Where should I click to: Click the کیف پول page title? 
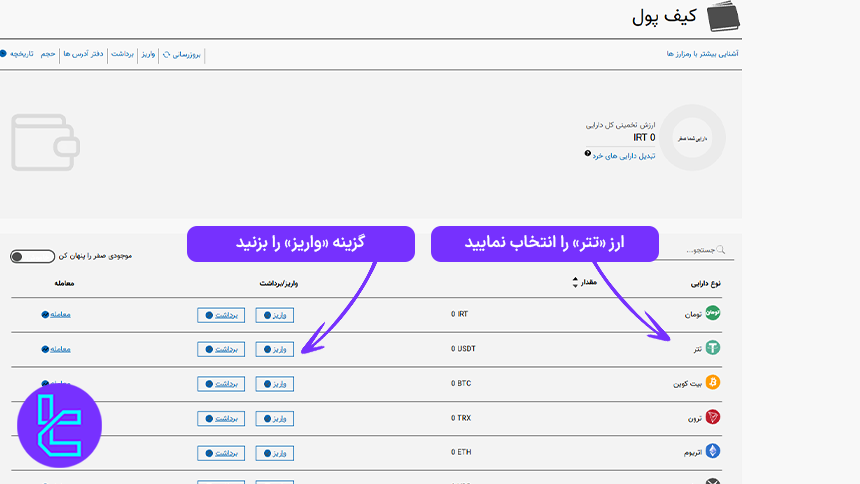pos(664,16)
